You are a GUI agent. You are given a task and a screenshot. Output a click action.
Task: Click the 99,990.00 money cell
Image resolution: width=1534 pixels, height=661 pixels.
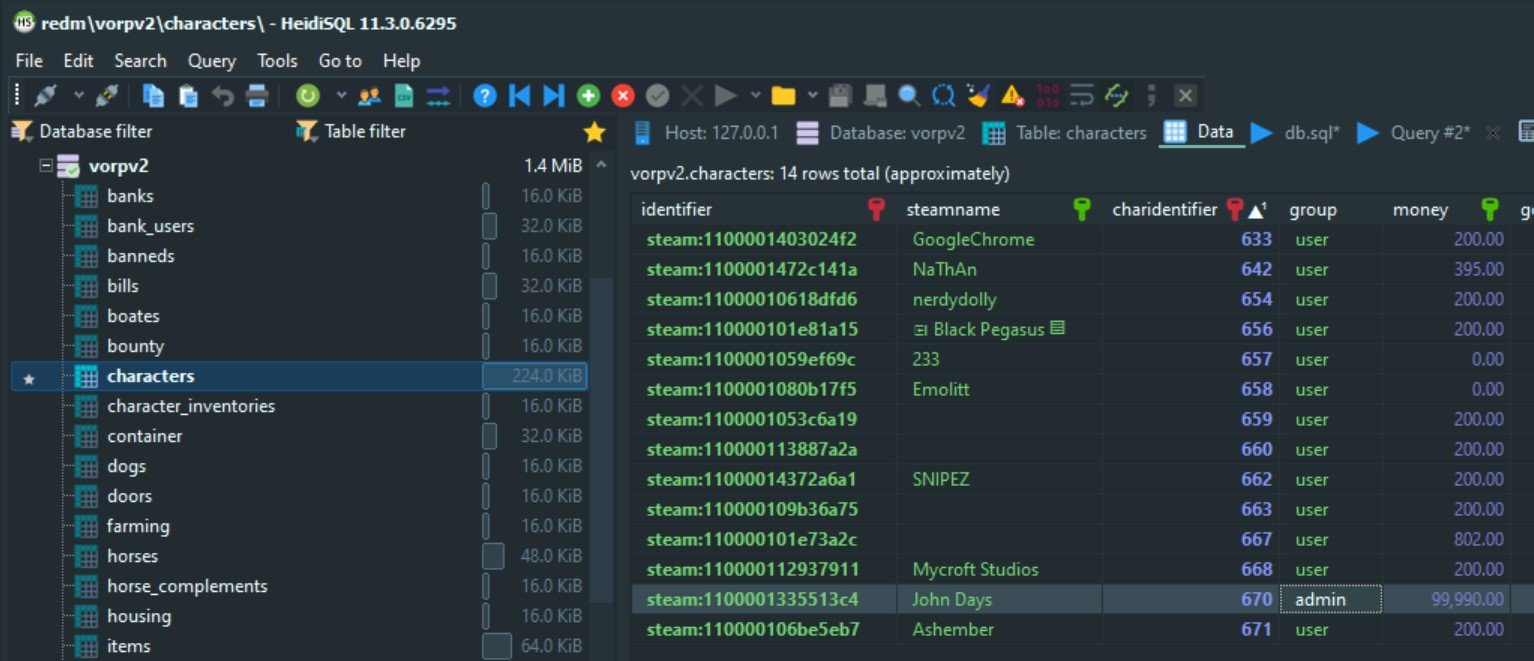click(x=1447, y=600)
